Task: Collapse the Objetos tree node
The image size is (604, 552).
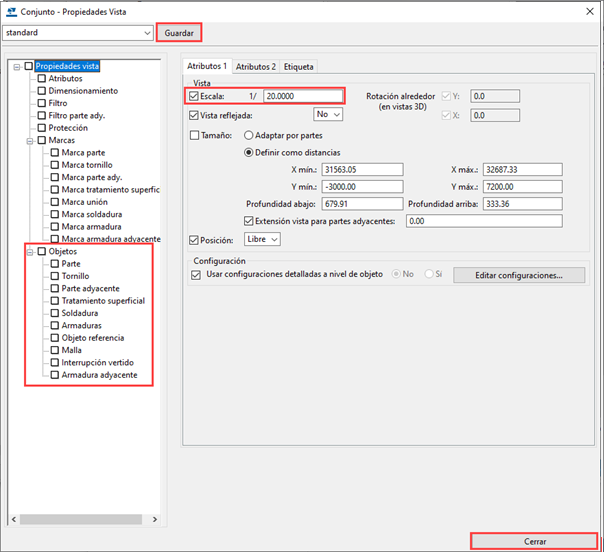Action: (29, 252)
